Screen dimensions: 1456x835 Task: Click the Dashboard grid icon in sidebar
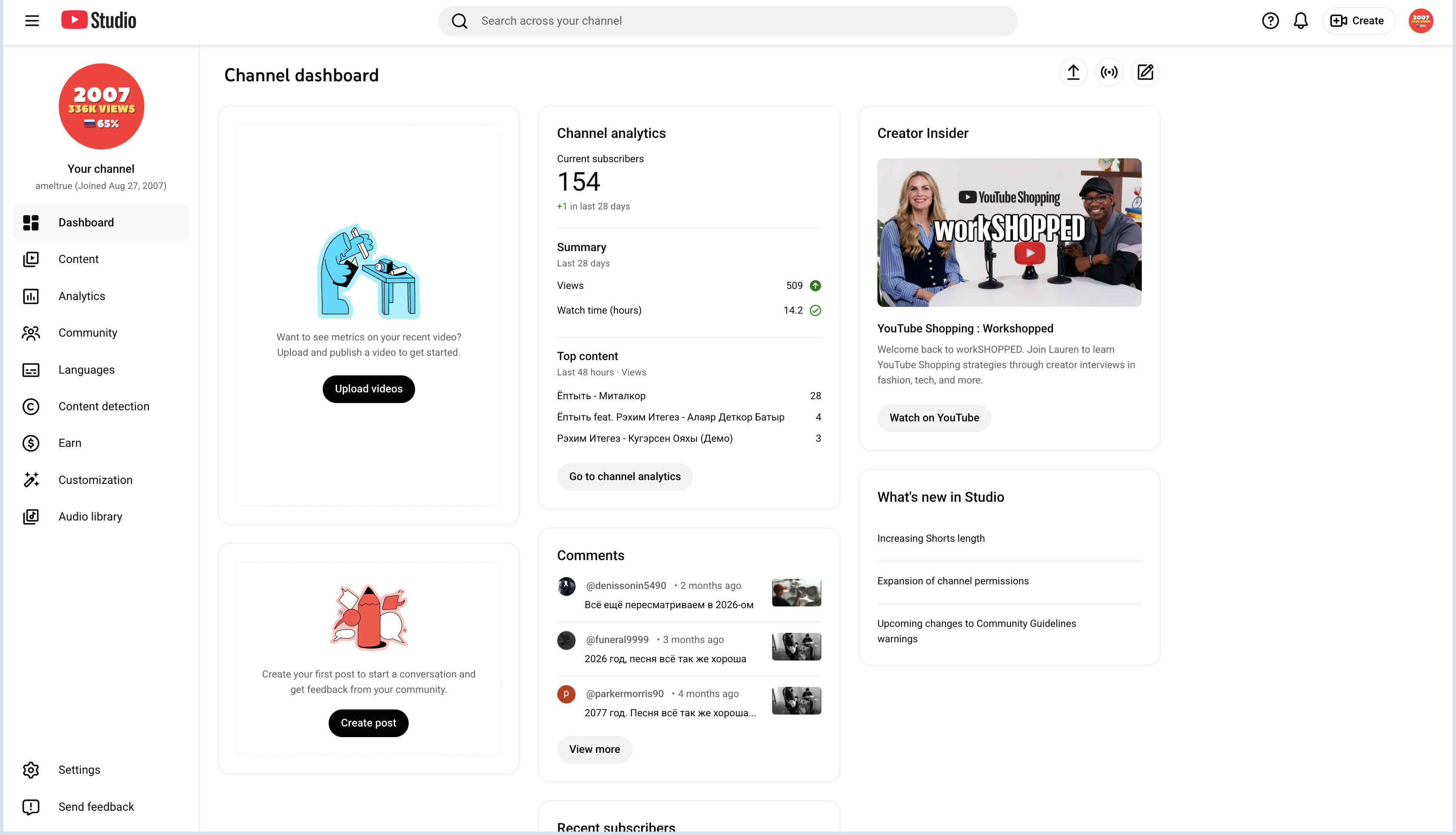point(31,223)
